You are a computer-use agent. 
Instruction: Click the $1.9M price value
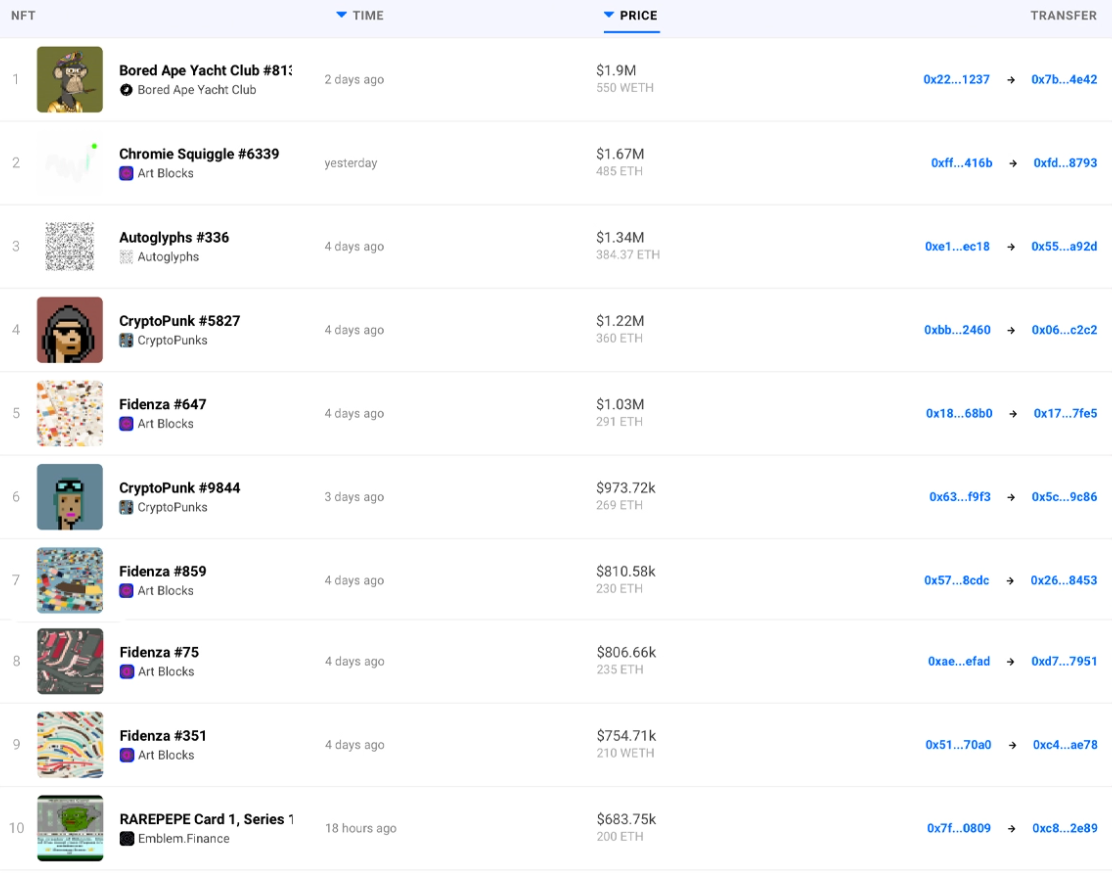616,70
